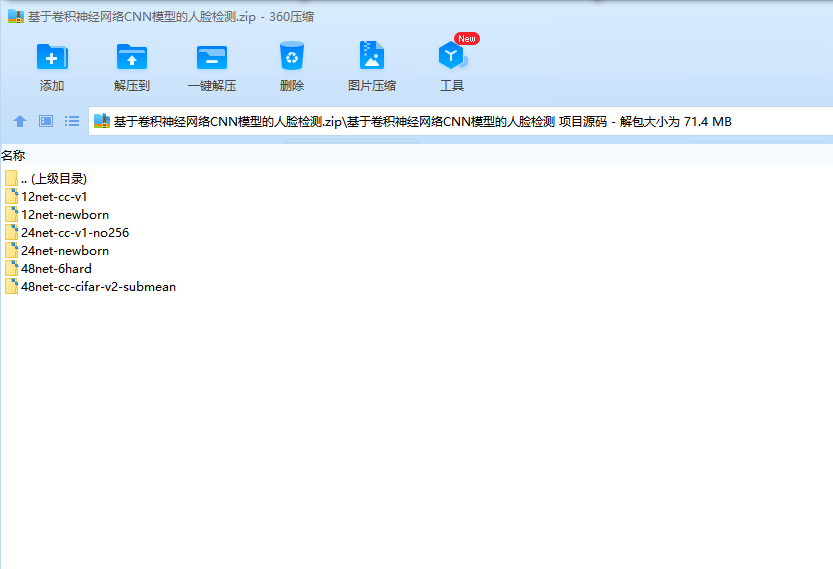
Task: Go up one level with the arrow icon
Action: coord(20,121)
